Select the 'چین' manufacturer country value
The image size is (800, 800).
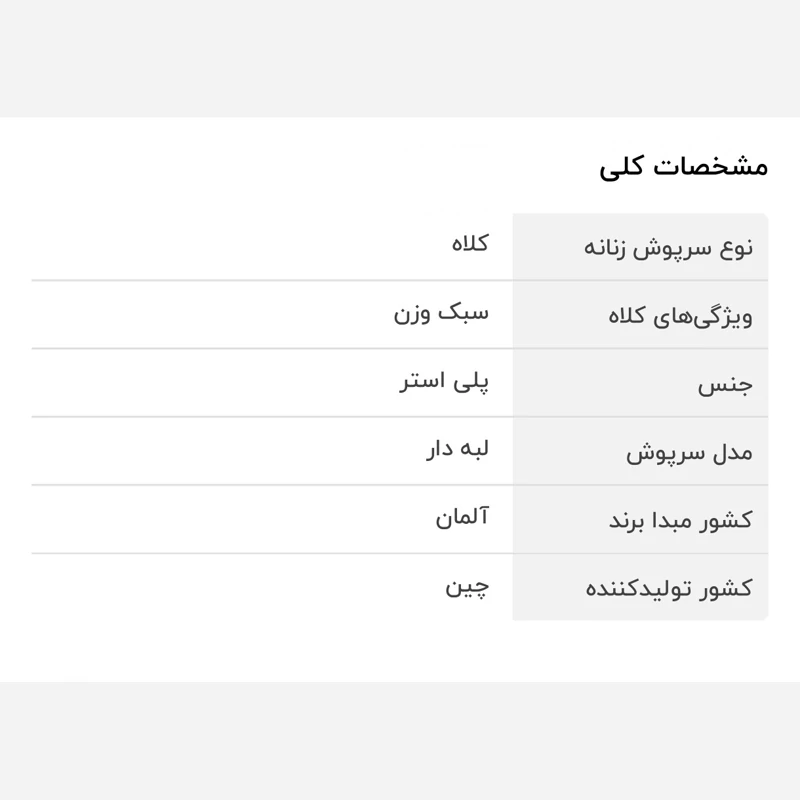point(467,586)
